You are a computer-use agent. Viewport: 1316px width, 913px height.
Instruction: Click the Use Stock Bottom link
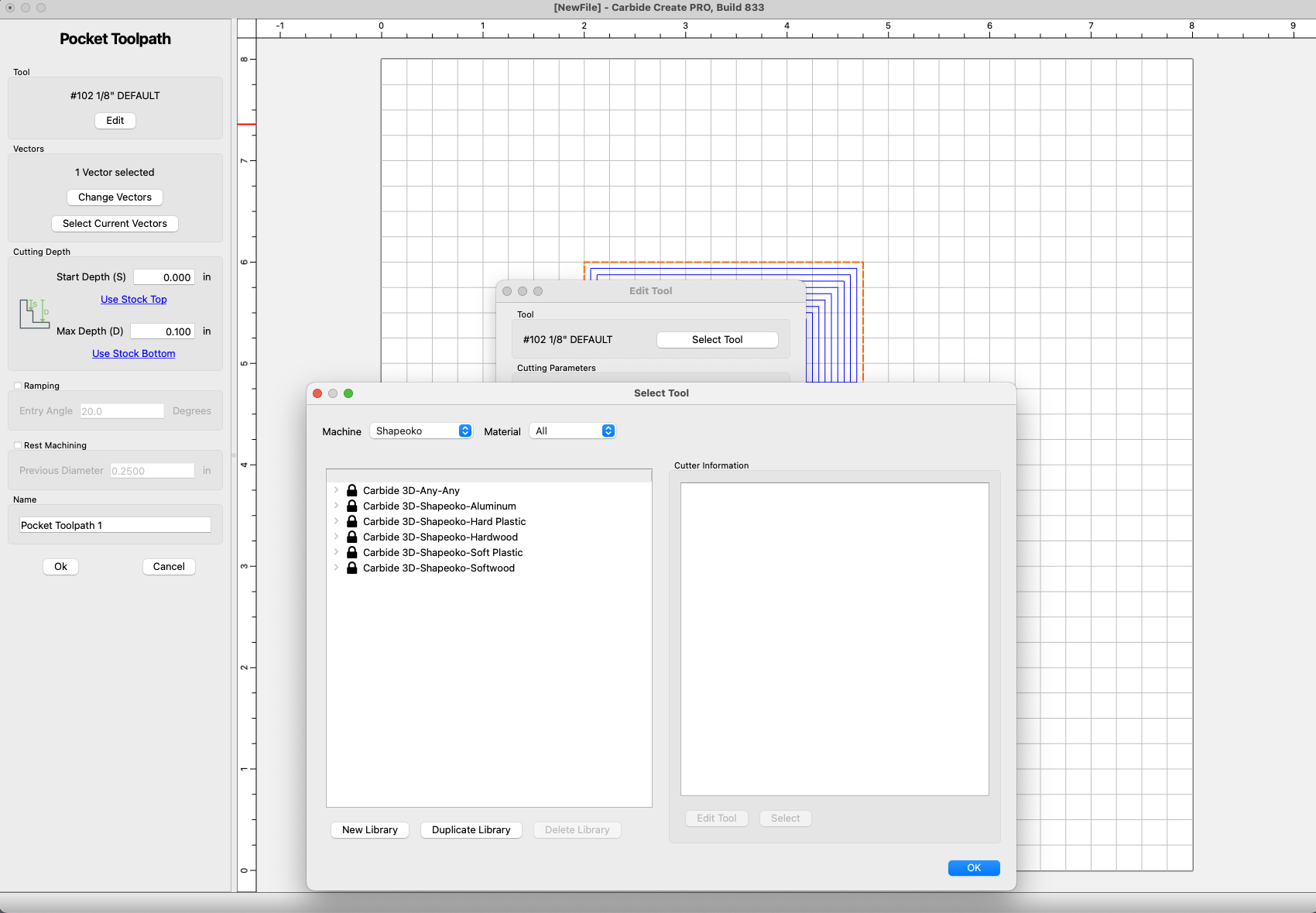tap(134, 354)
